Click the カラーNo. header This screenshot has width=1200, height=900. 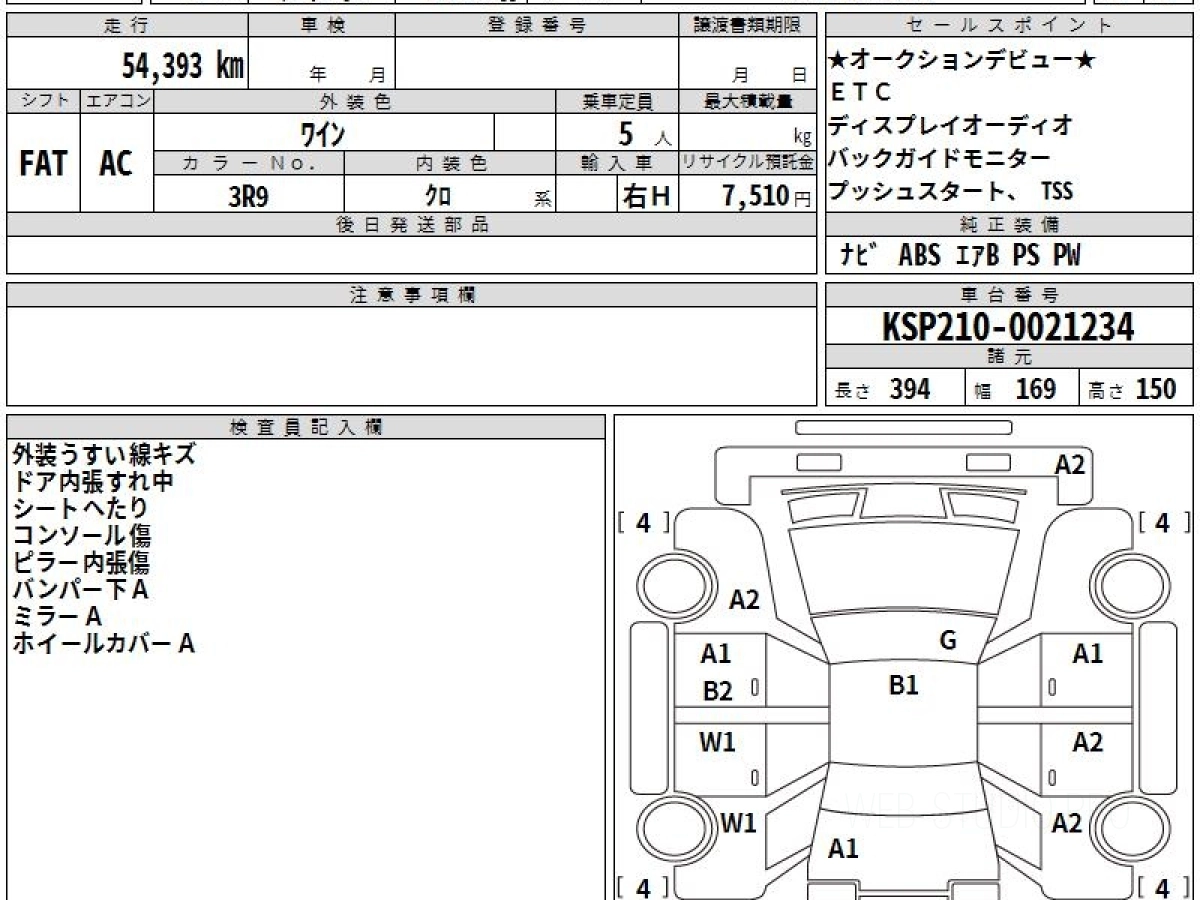click(x=249, y=163)
